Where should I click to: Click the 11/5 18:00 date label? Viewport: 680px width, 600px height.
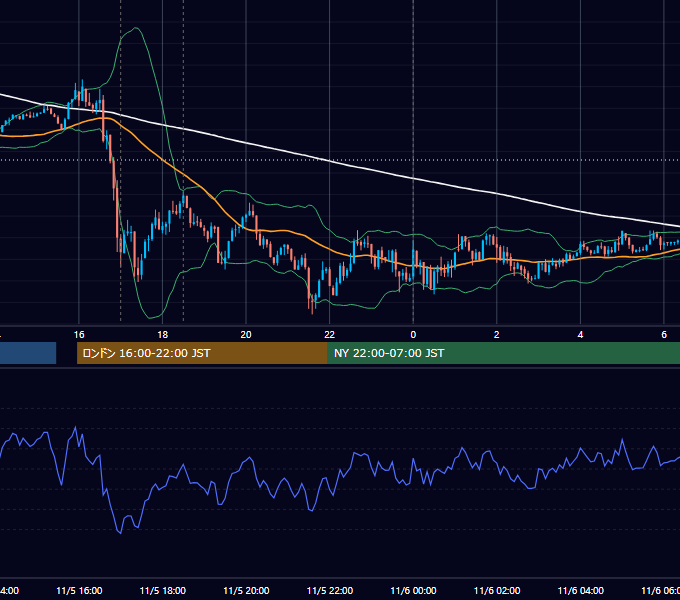click(x=163, y=590)
